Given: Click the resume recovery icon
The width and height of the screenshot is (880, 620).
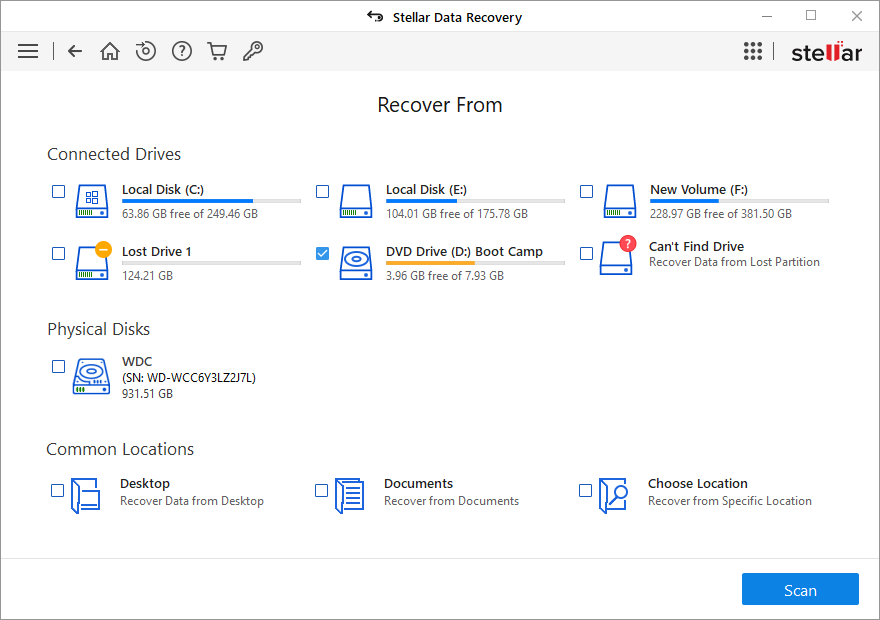Looking at the screenshot, I should pyautogui.click(x=146, y=51).
